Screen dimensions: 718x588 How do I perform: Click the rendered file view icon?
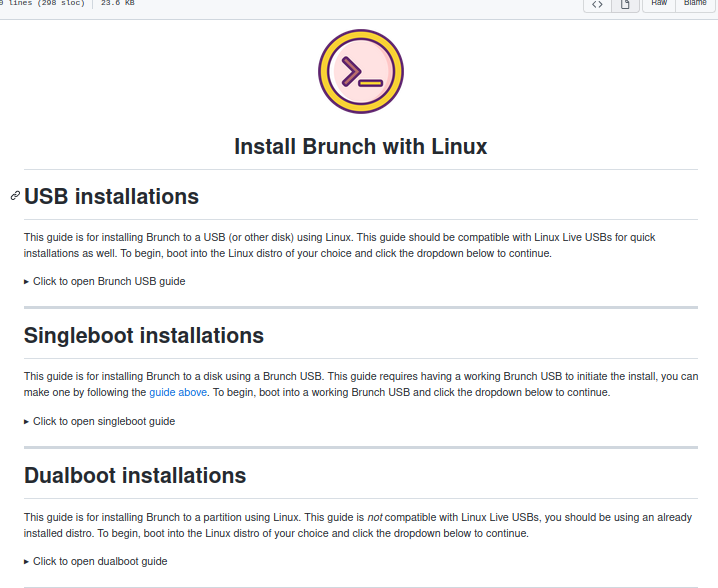[x=625, y=5]
